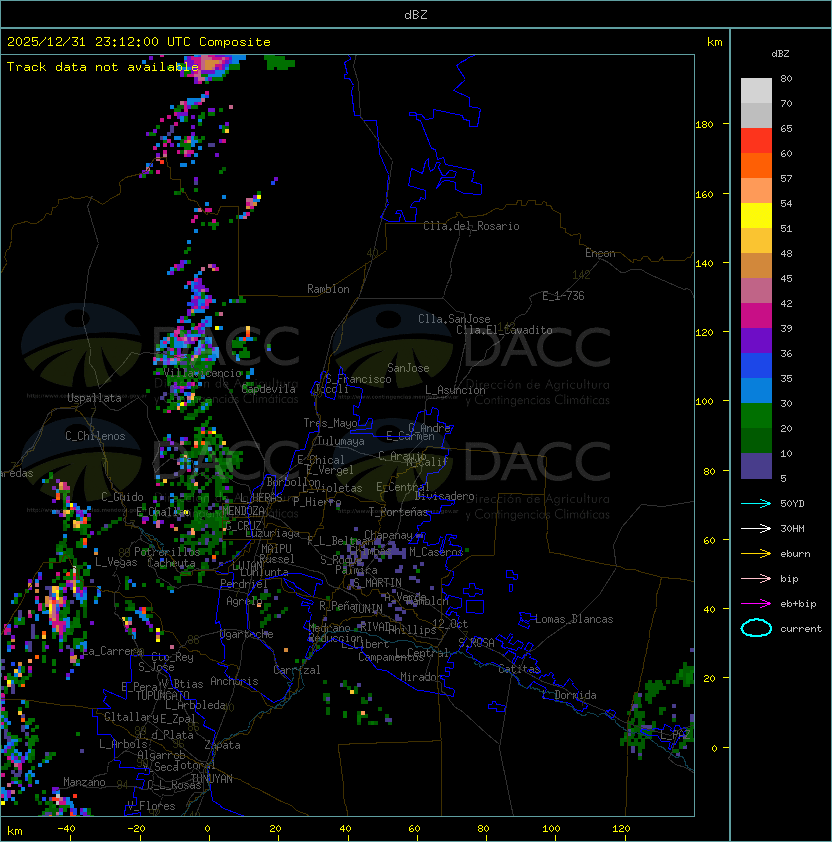The height and width of the screenshot is (842, 832).
Task: Click the 'Clla.del_Rosario' label
Action: pos(471,226)
